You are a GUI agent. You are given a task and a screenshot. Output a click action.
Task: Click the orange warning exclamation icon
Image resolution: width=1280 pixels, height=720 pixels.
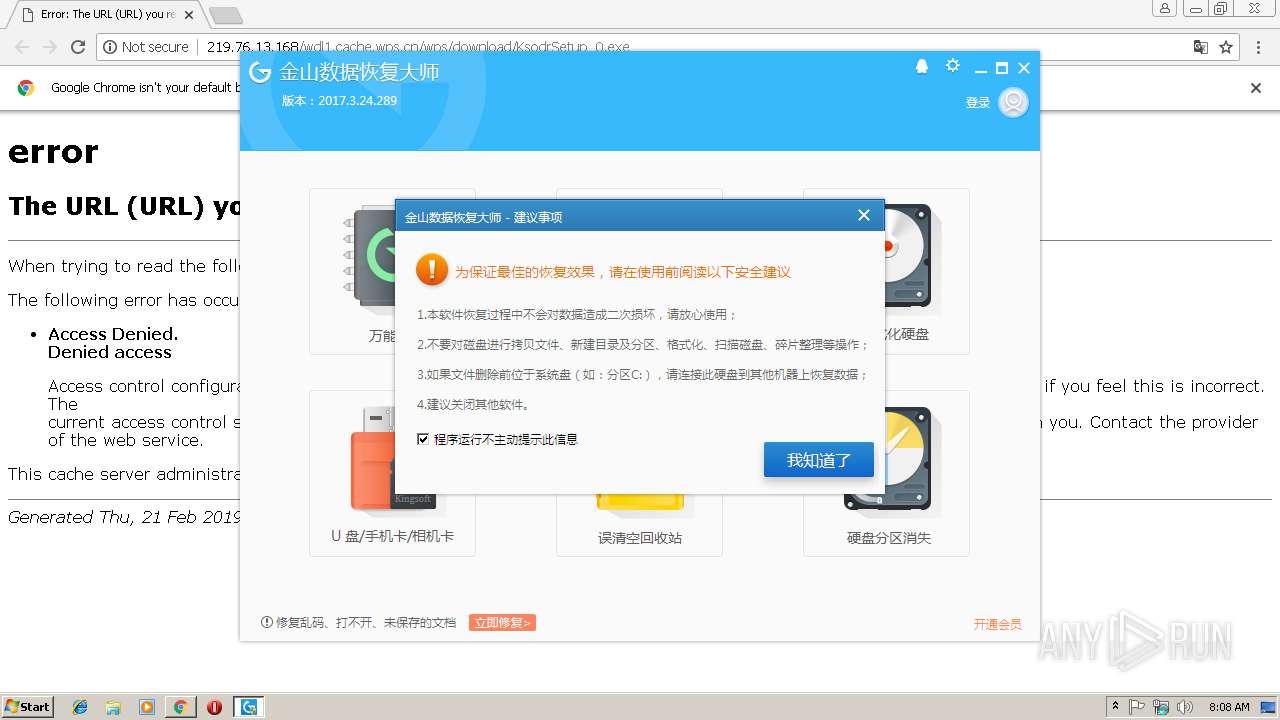[432, 269]
